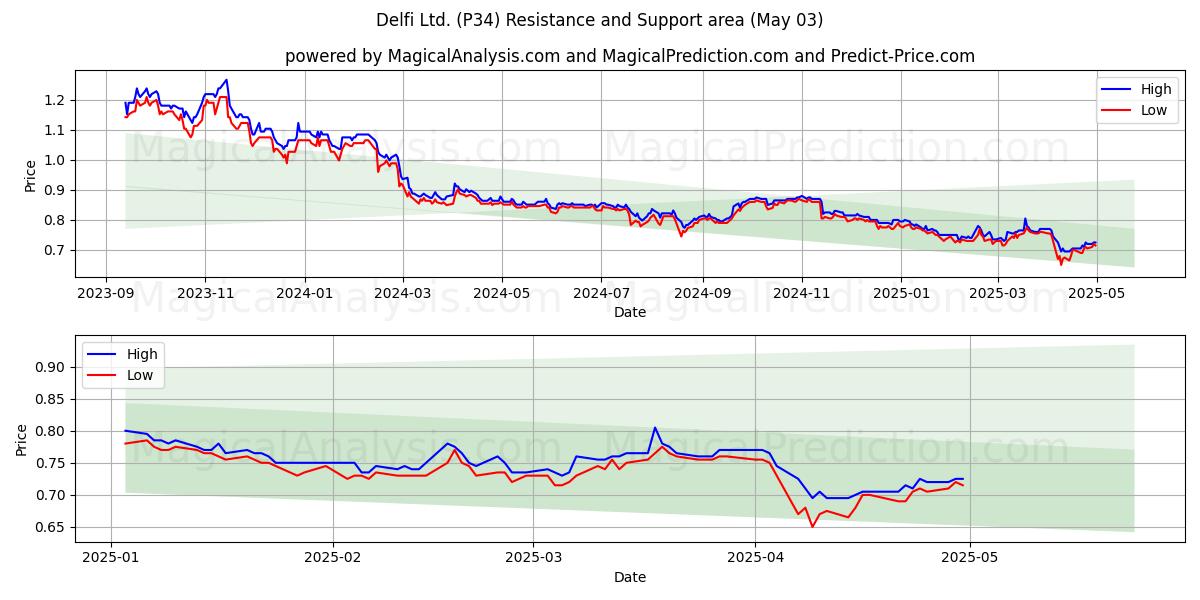Click the top chart x-axis label '2024-11'

[x=801, y=293]
